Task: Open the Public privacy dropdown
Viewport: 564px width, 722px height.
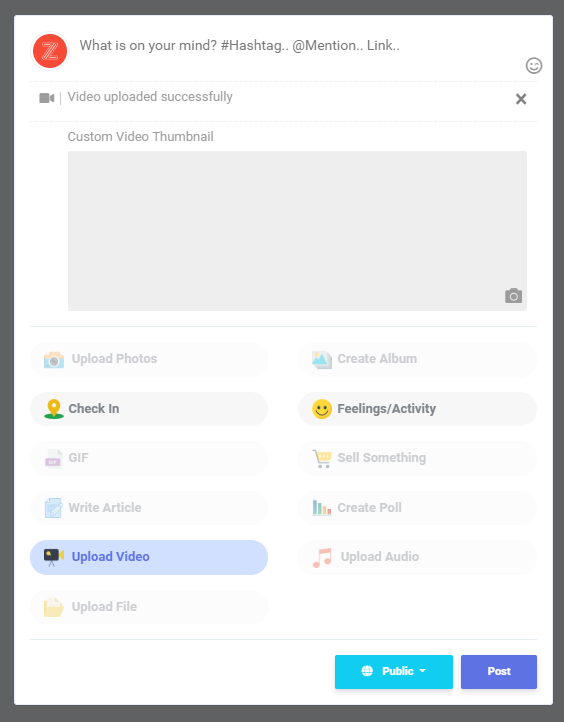Action: tap(394, 671)
